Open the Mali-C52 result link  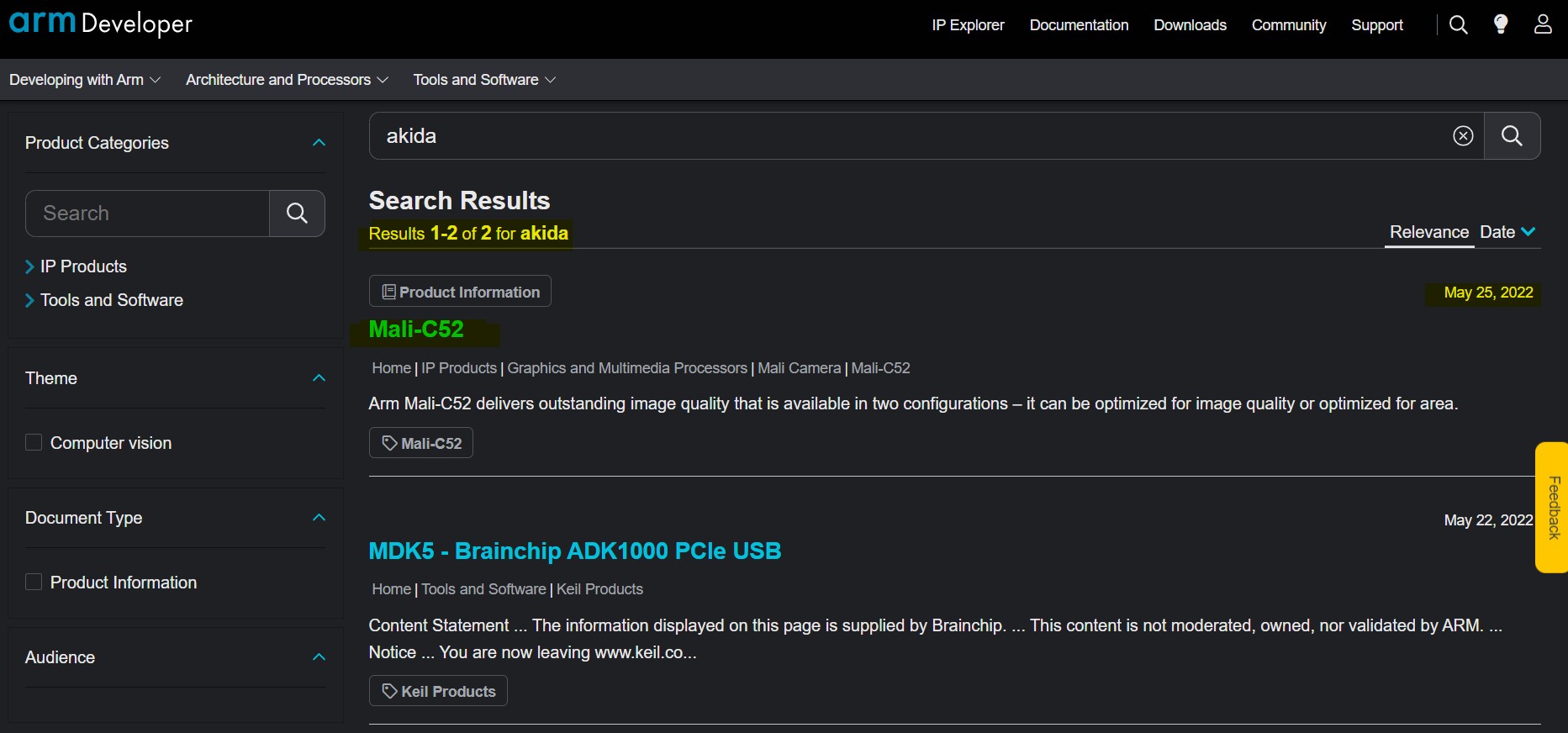[416, 330]
